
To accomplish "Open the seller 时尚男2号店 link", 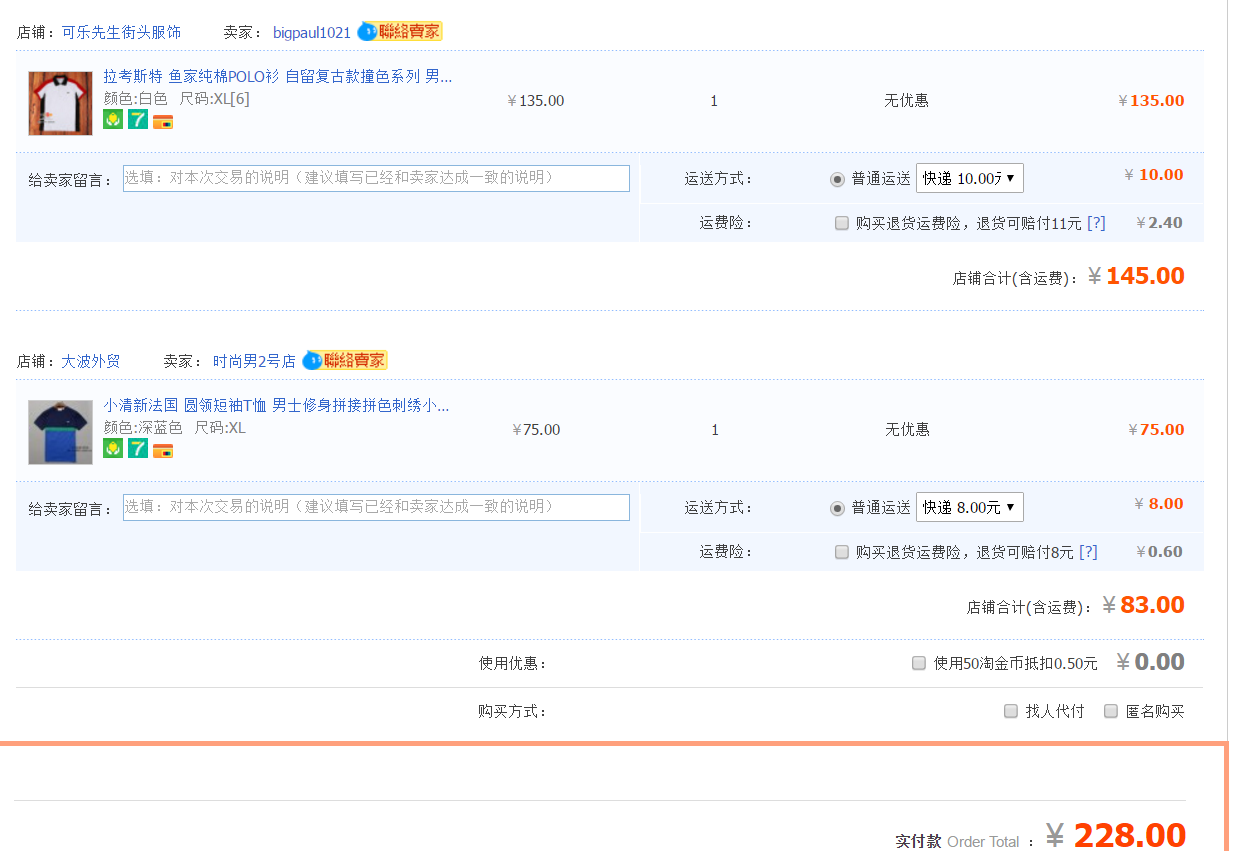I will 254,361.
